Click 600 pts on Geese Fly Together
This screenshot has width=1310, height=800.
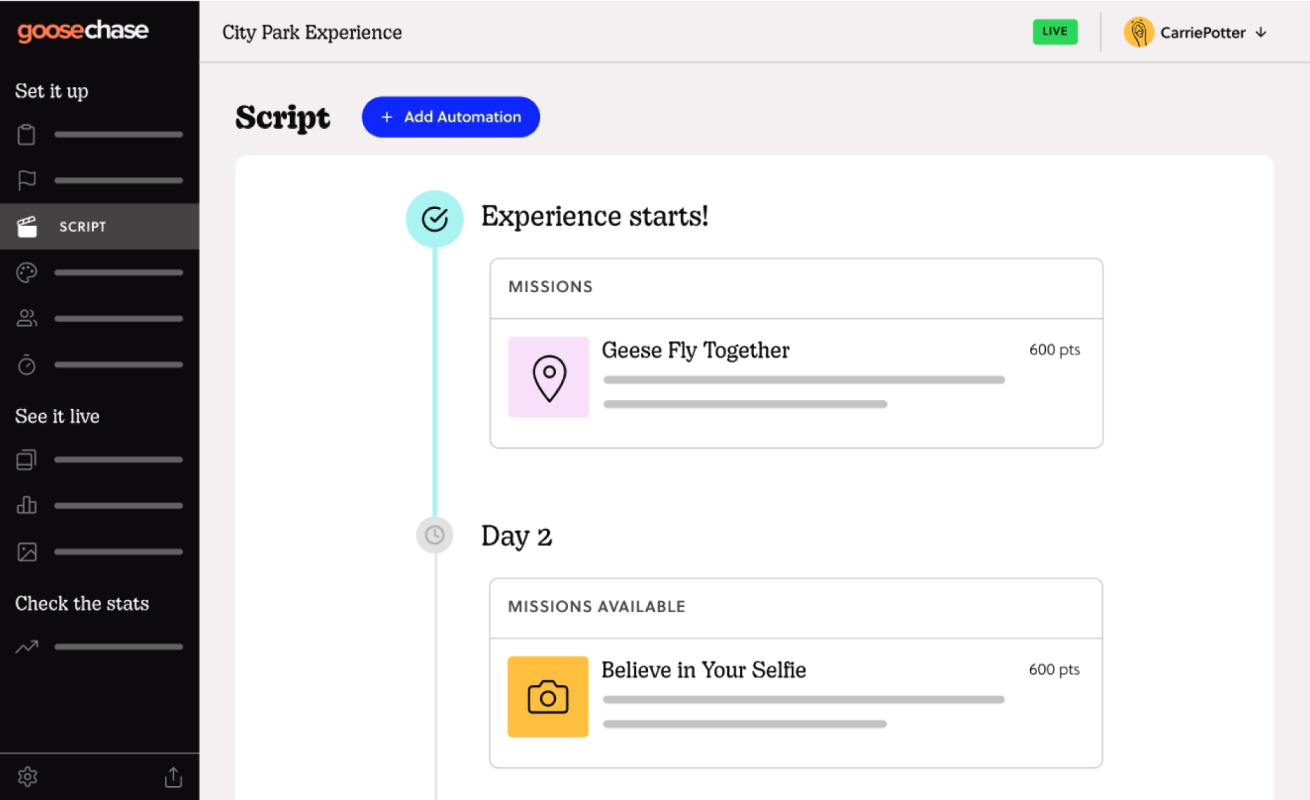click(1054, 350)
